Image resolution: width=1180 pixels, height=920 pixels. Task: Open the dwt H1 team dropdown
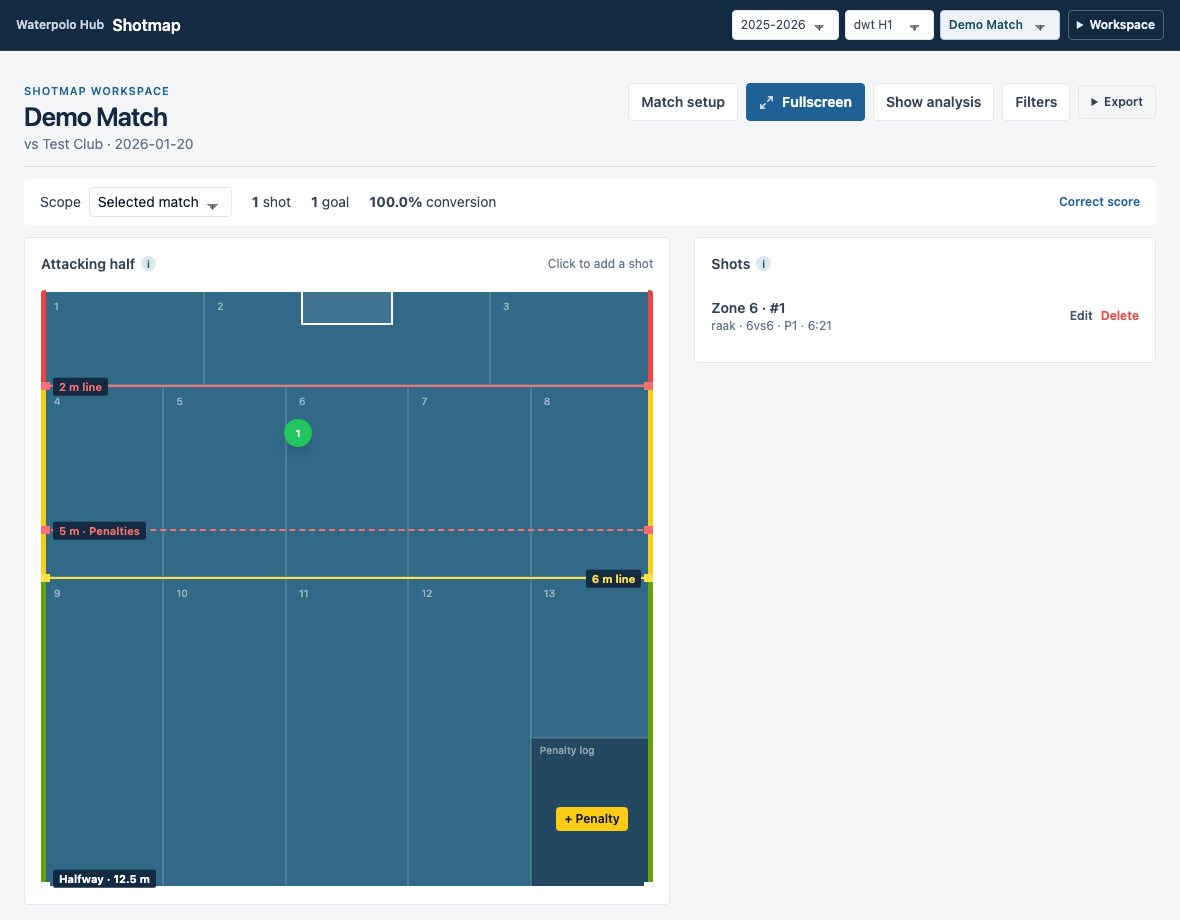pos(889,25)
